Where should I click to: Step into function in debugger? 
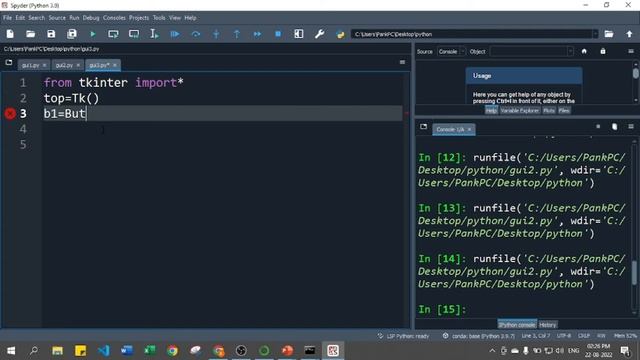[x=216, y=34]
